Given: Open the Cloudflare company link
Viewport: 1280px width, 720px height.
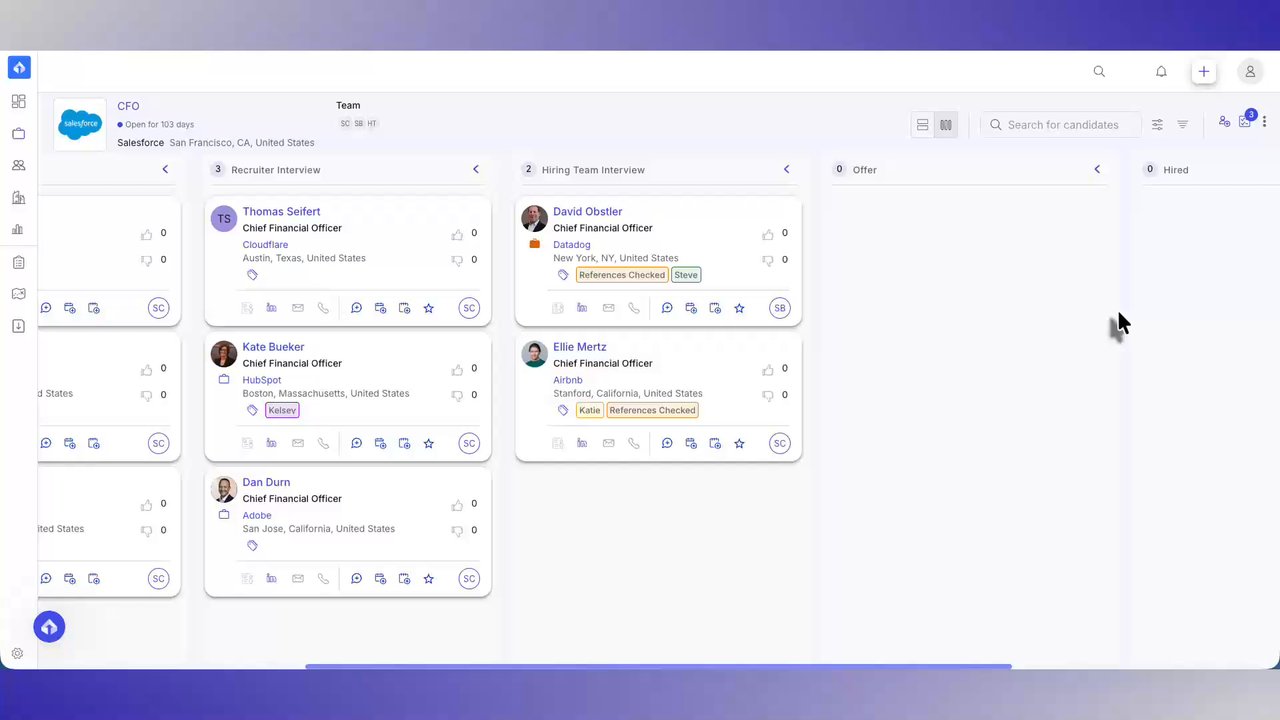Looking at the screenshot, I should 265,245.
